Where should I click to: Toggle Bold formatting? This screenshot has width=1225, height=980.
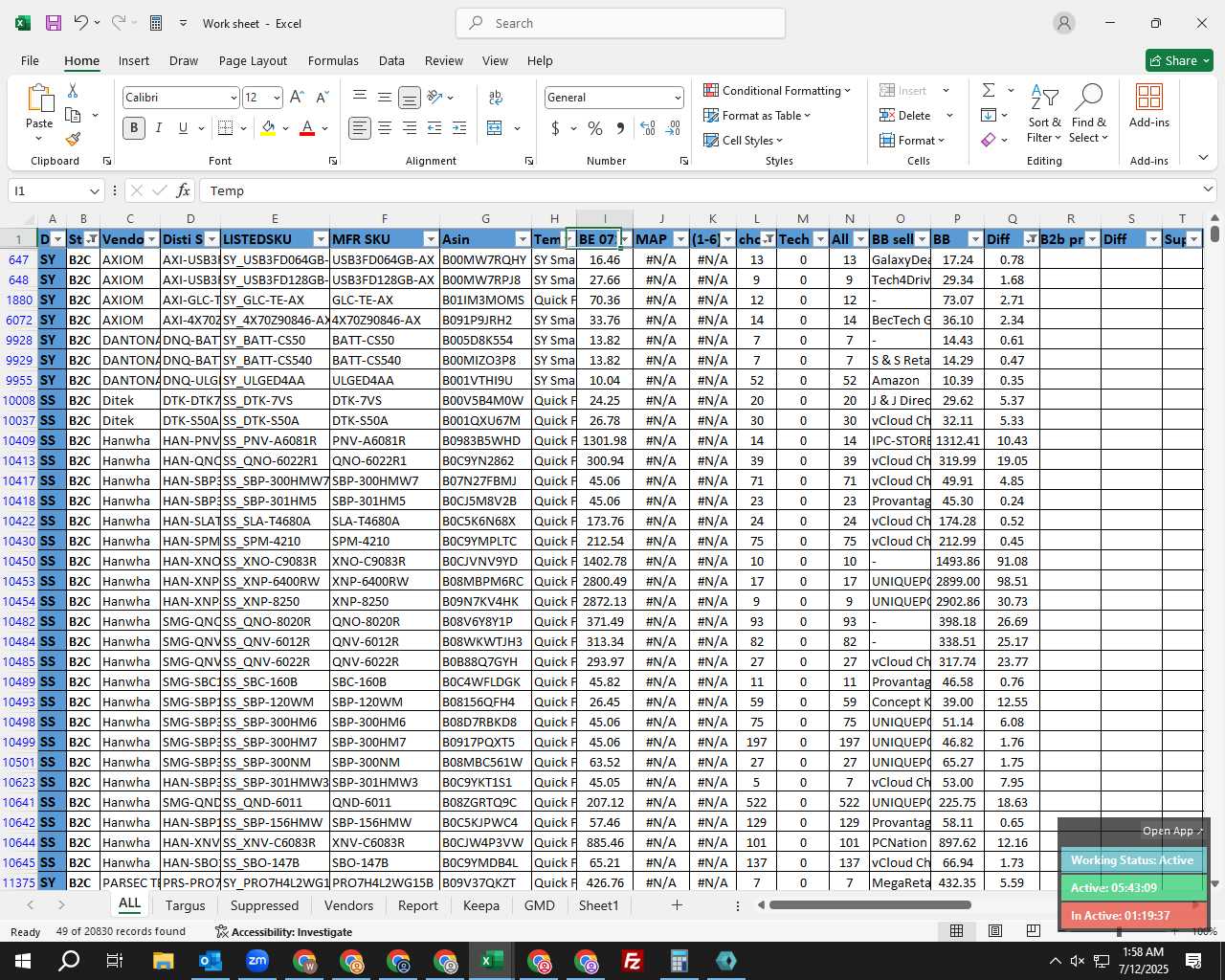click(x=134, y=128)
